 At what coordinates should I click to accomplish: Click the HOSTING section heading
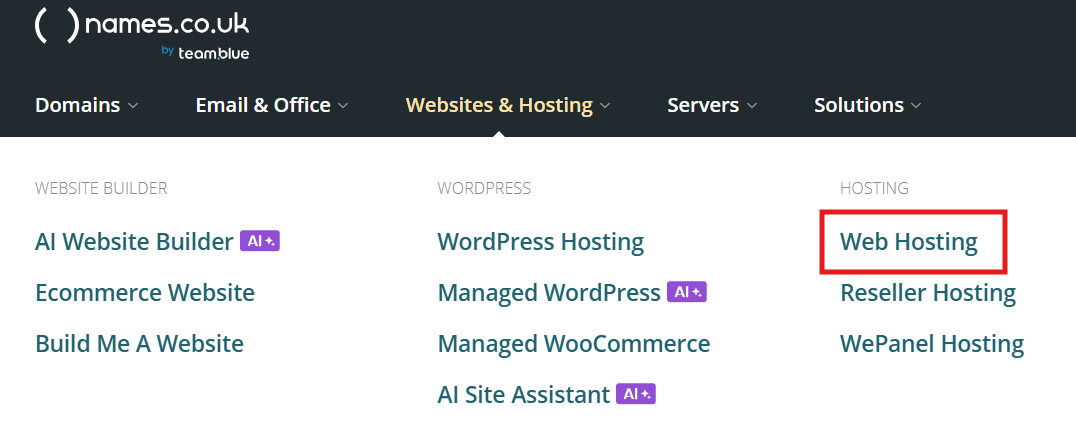point(874,188)
